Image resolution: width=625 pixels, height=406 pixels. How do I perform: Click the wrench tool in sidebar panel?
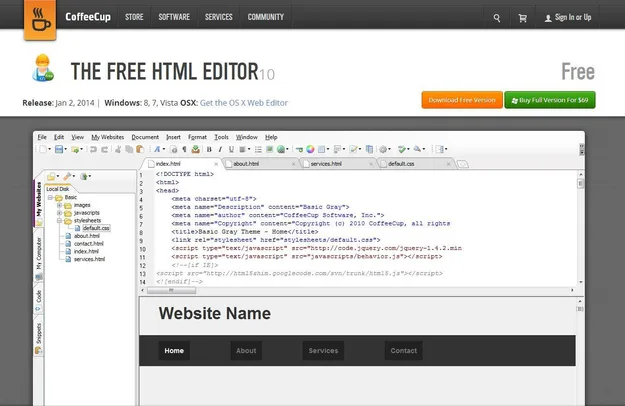(x=67, y=176)
